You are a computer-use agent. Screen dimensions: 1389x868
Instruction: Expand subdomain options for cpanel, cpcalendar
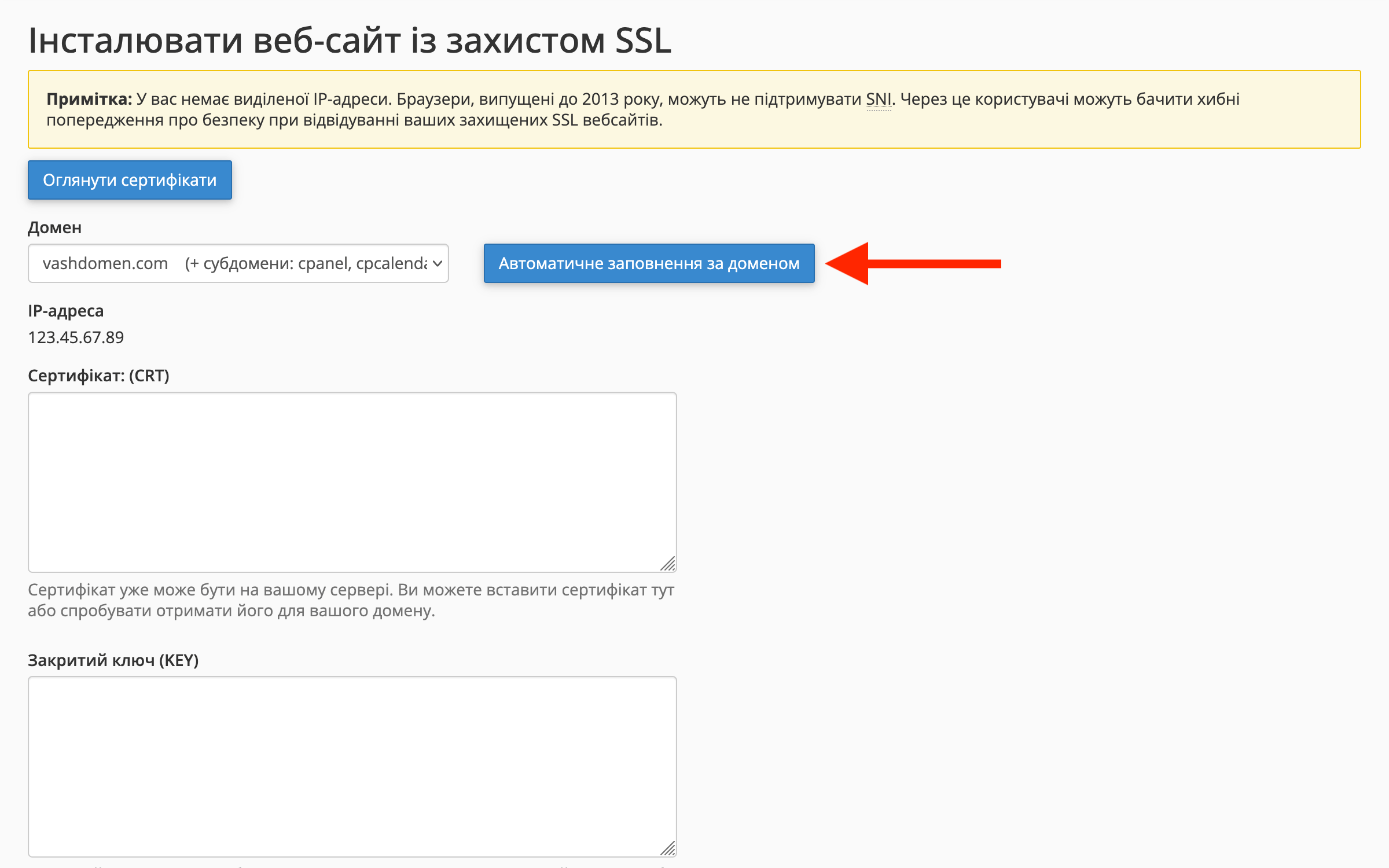click(307, 263)
